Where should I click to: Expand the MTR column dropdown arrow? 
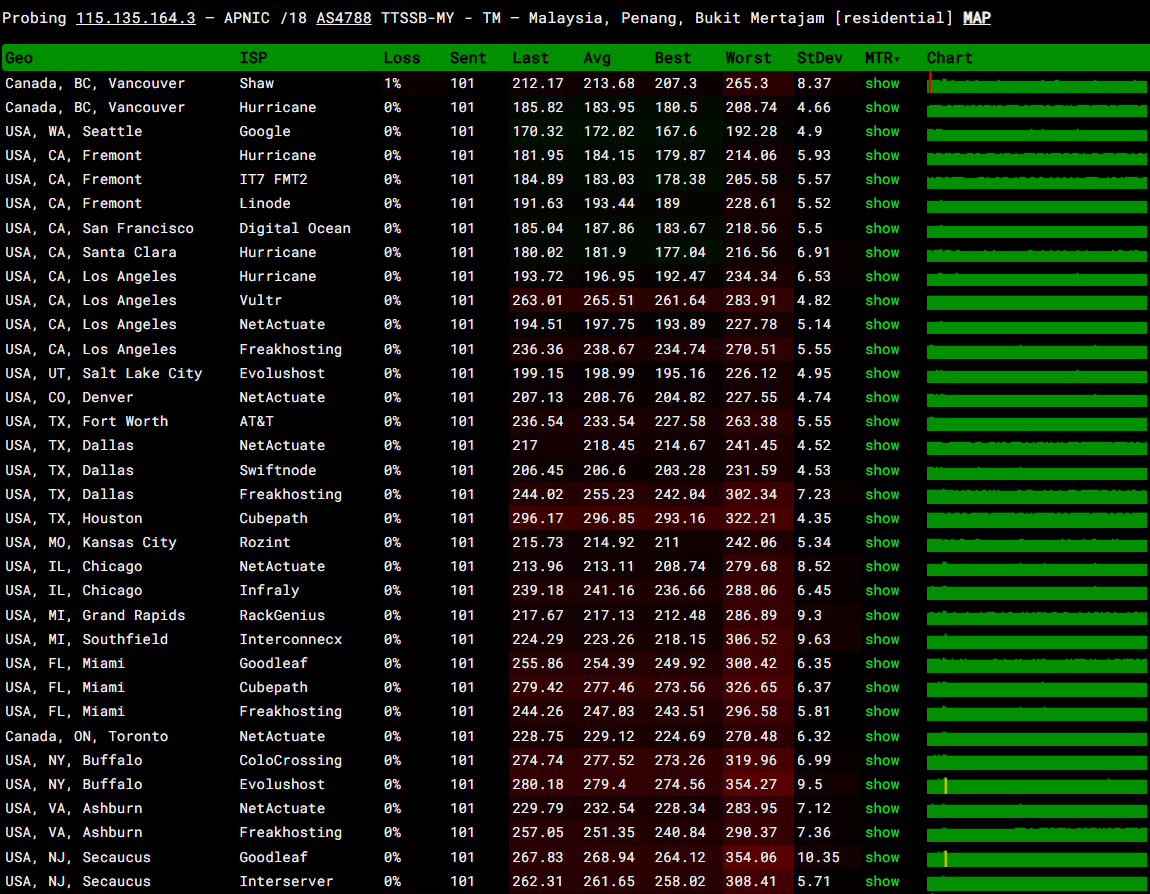[x=897, y=59]
